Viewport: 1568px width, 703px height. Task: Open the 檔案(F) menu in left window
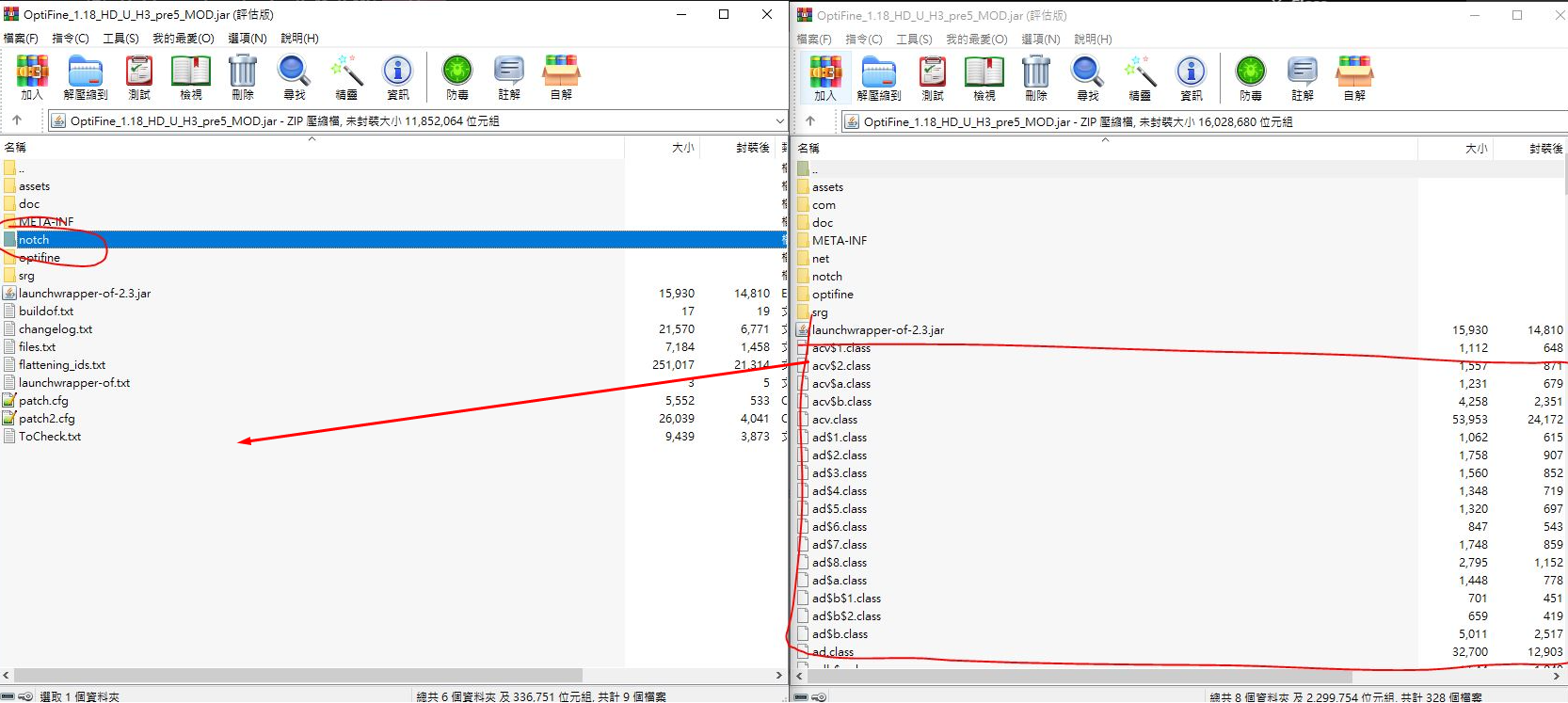[x=21, y=39]
